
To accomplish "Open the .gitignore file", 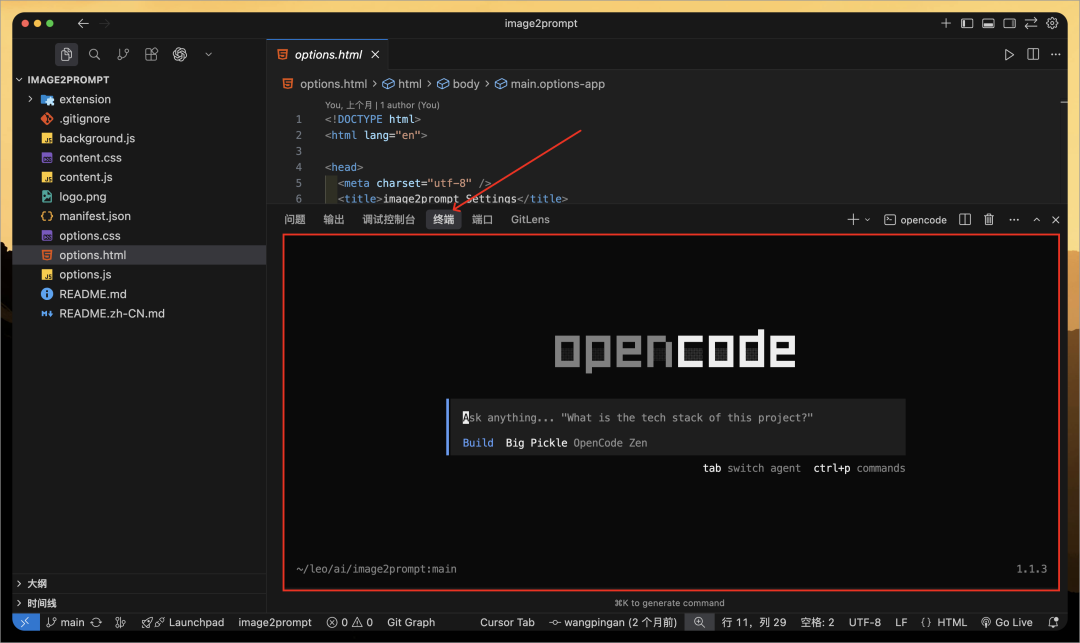I will tap(84, 119).
